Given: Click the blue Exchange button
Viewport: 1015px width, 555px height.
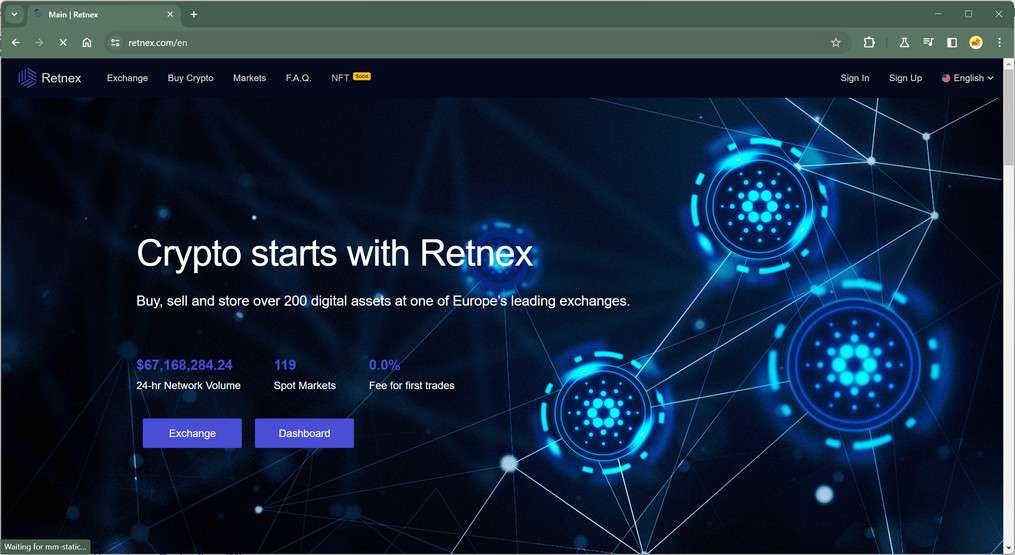Looking at the screenshot, I should 192,433.
